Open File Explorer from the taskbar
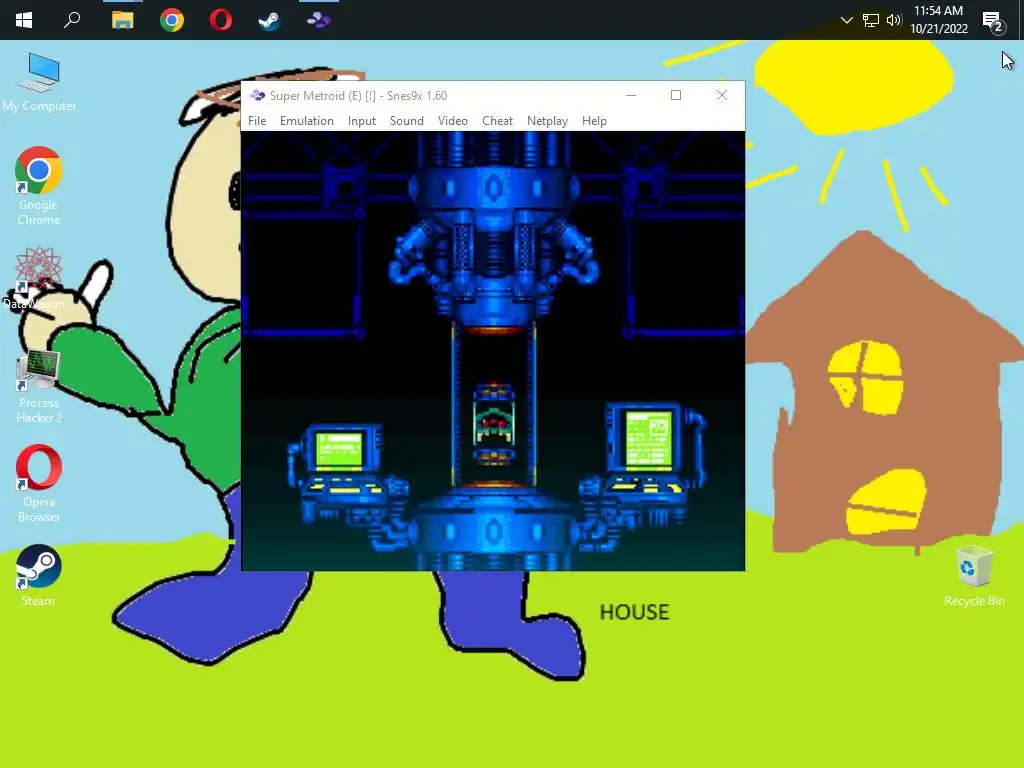The height and width of the screenshot is (768, 1024). pos(122,20)
